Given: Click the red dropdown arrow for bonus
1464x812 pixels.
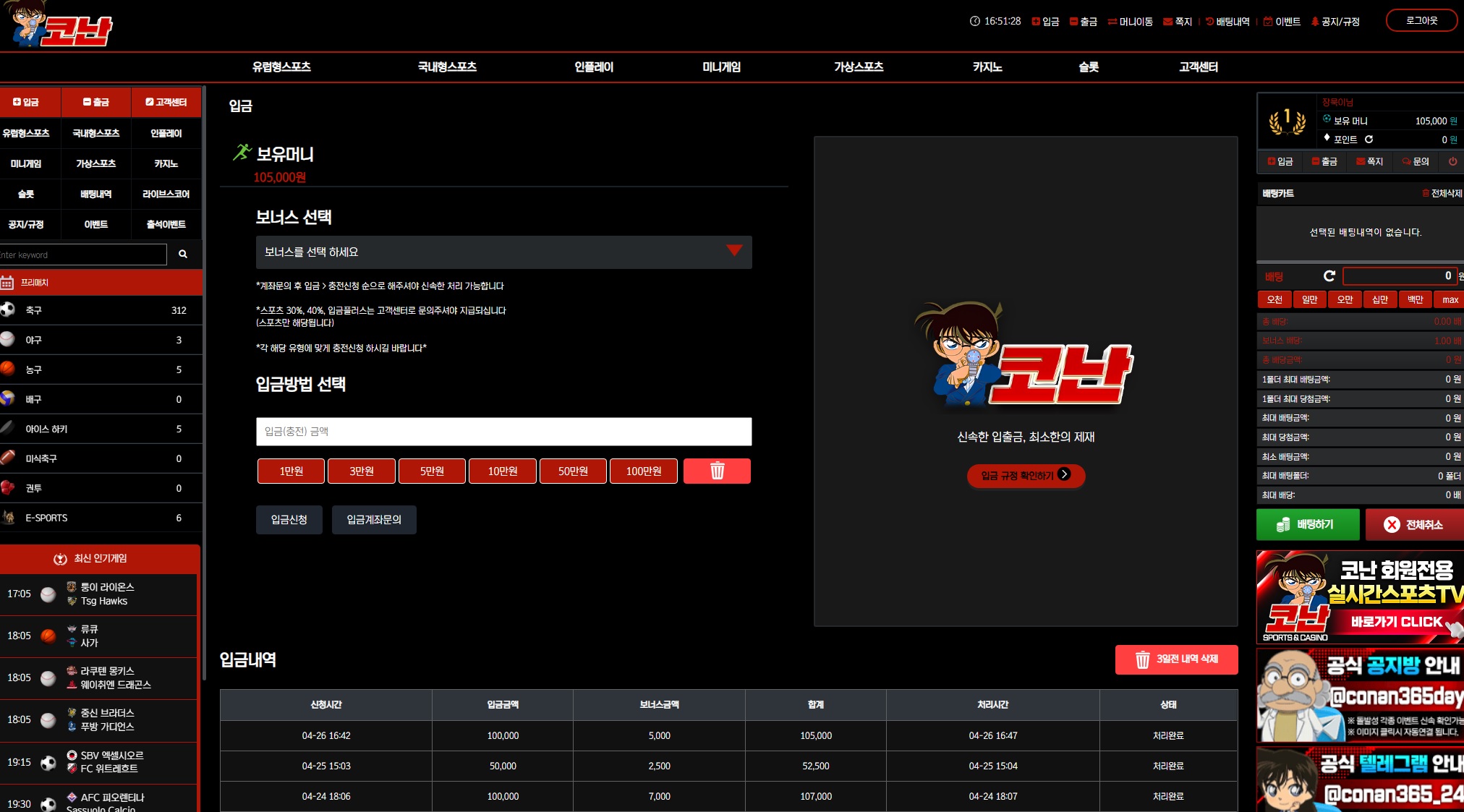Looking at the screenshot, I should 734,251.
